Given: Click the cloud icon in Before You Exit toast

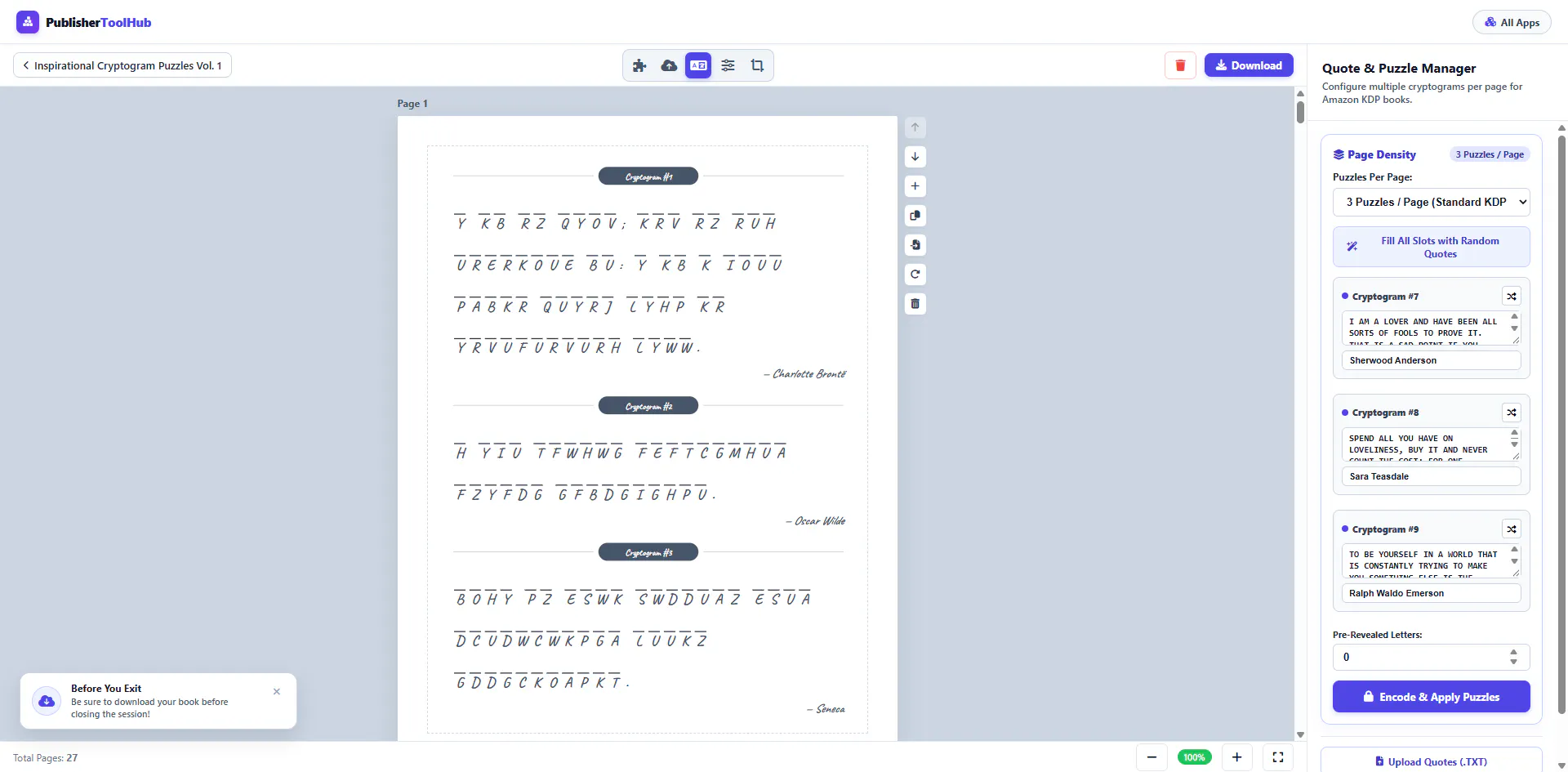Looking at the screenshot, I should tap(47, 701).
